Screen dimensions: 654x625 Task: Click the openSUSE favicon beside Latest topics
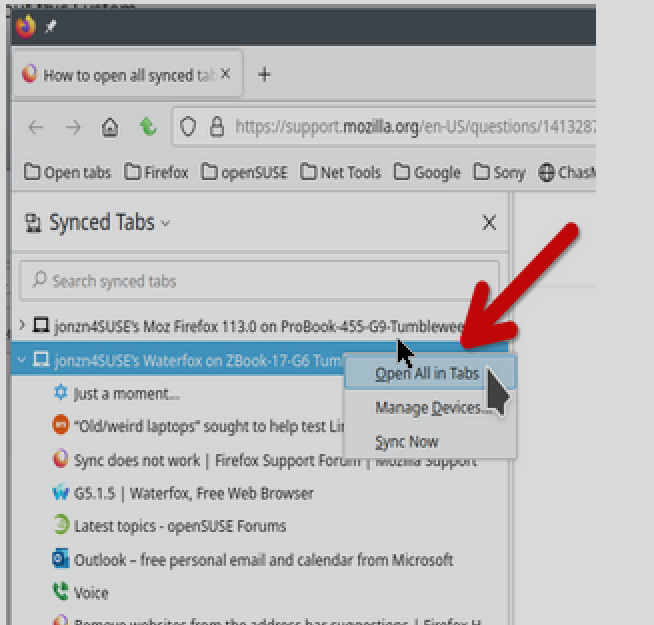(61, 525)
